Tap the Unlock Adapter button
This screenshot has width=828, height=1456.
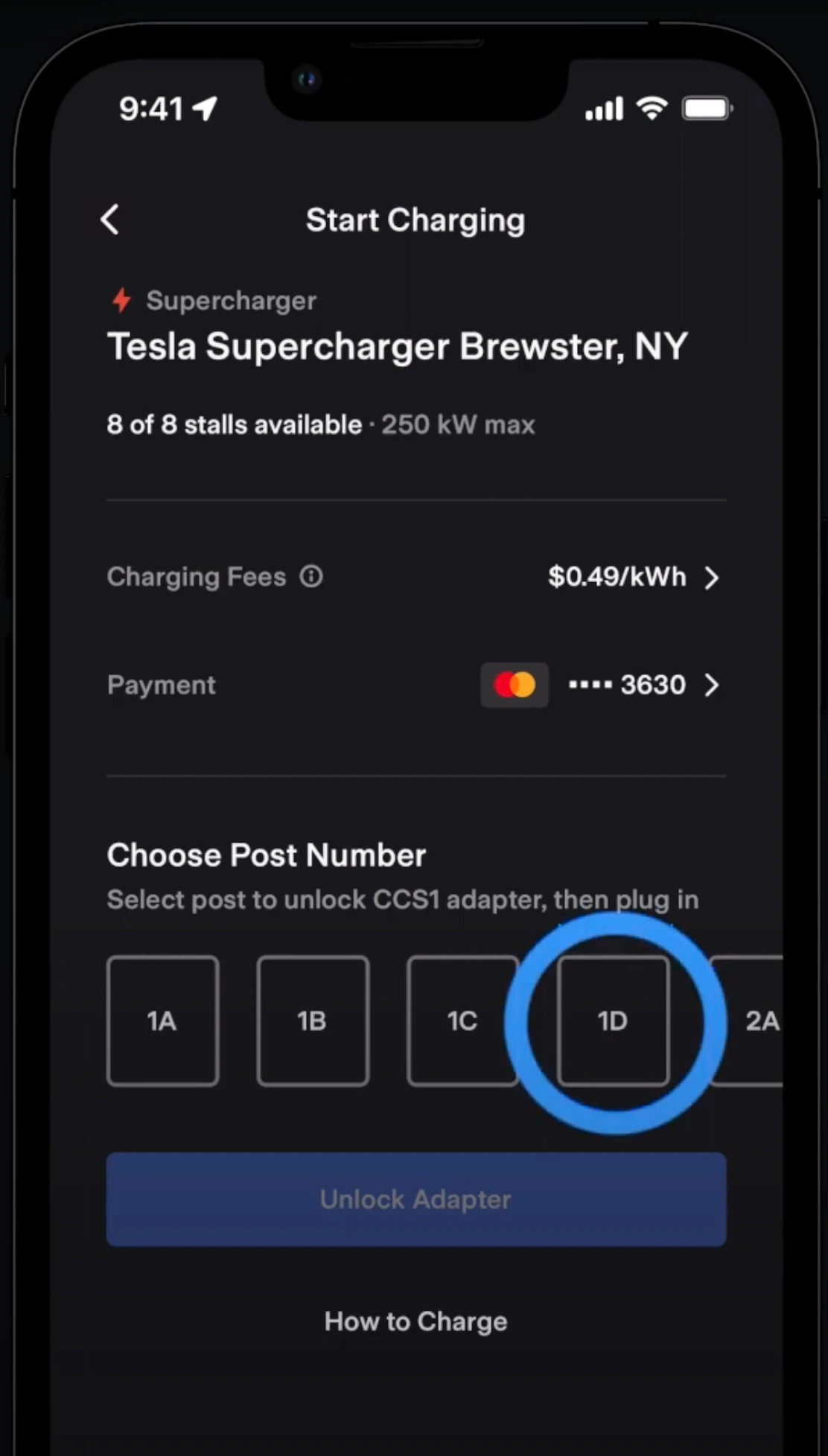click(416, 1199)
